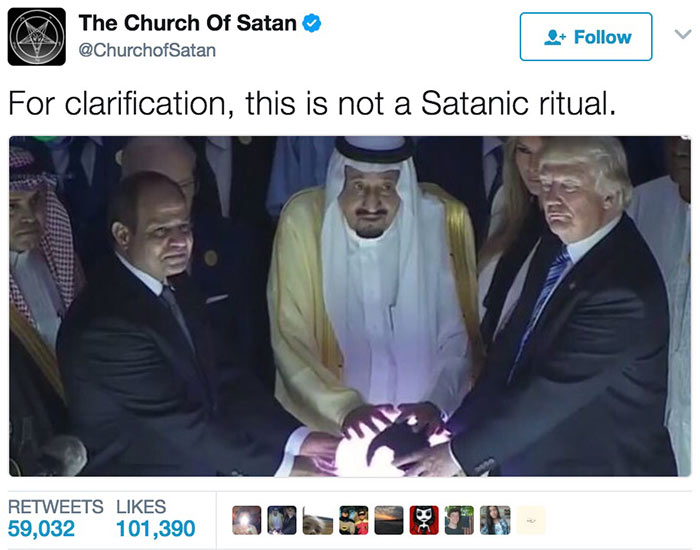
Task: Open the liker avatar with white-haired head
Action: (x=317, y=520)
